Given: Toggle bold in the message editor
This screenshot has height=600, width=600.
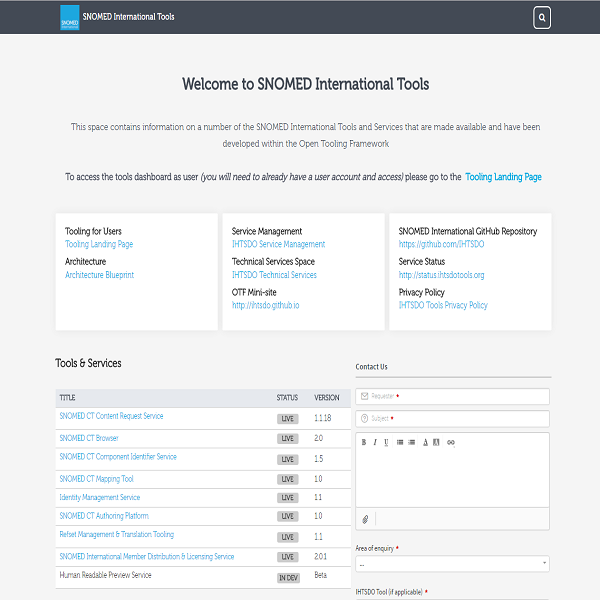Looking at the screenshot, I should point(364,442).
